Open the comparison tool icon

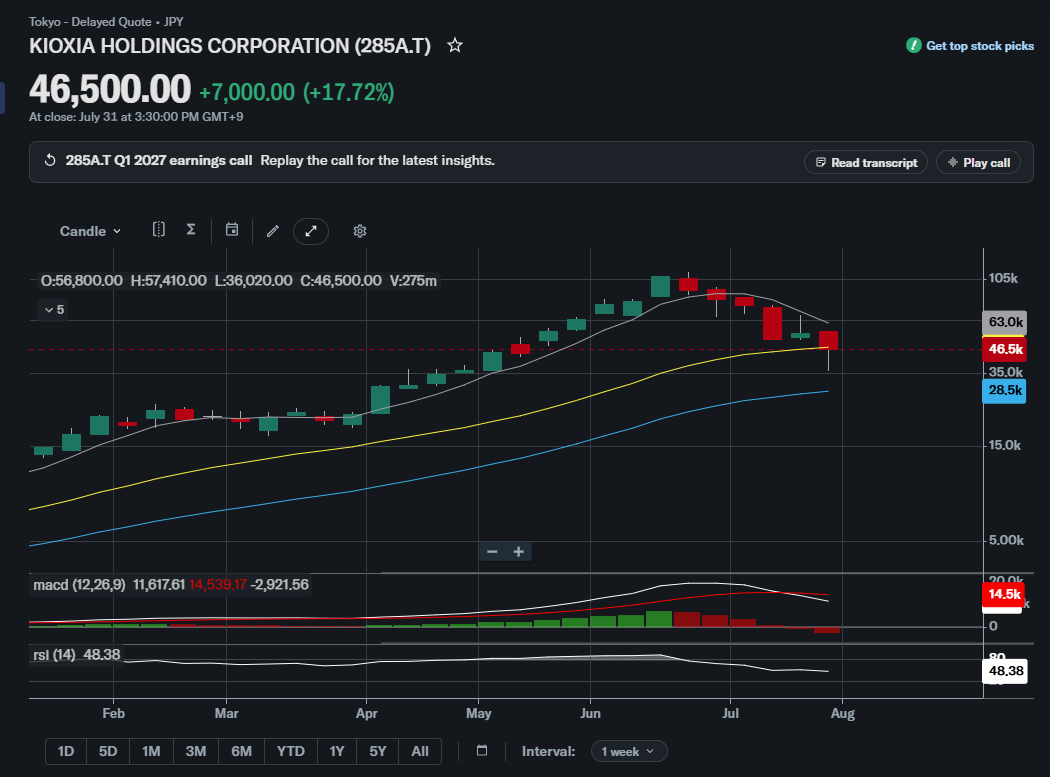point(159,230)
